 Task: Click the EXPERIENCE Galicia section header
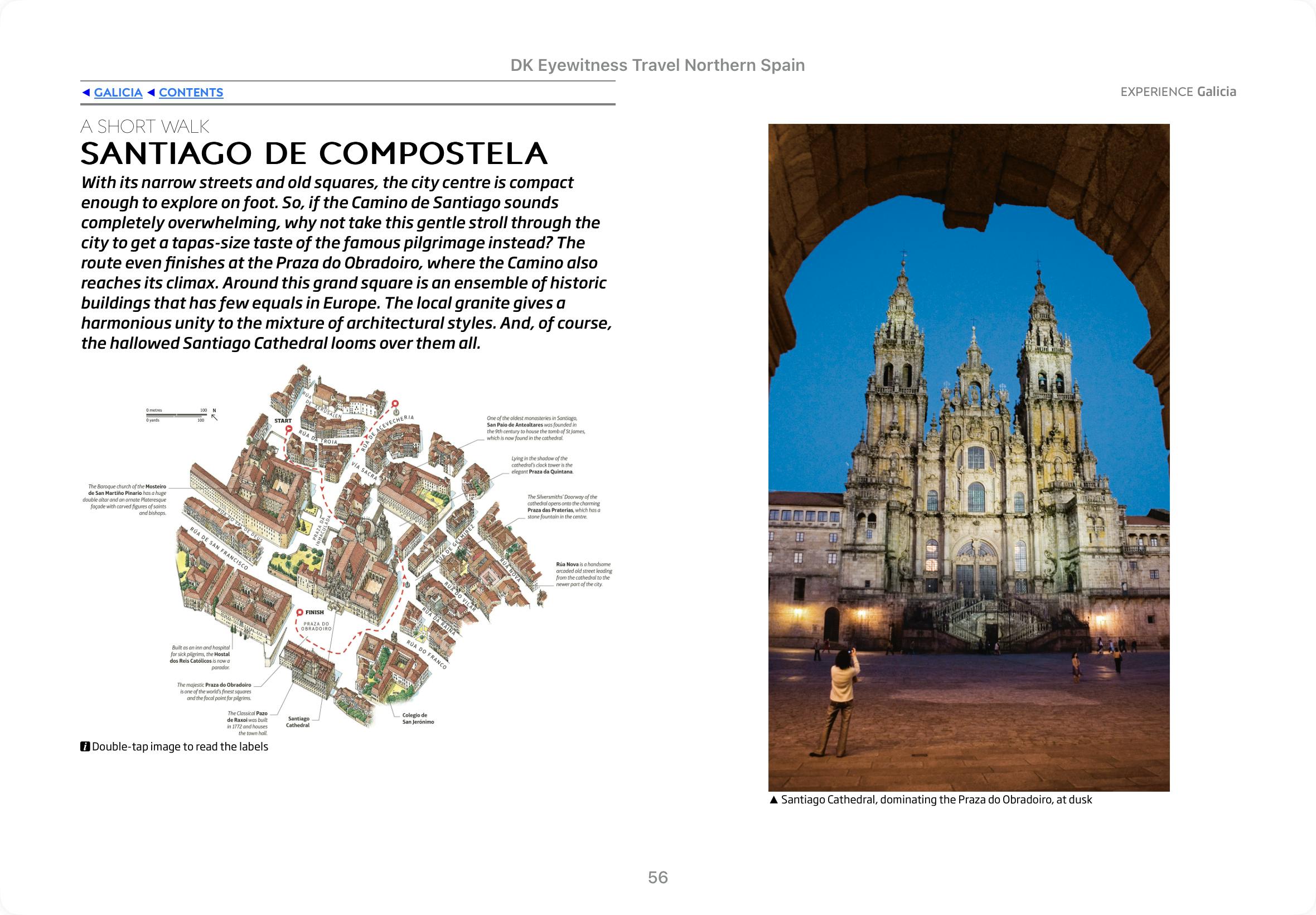click(x=1178, y=92)
